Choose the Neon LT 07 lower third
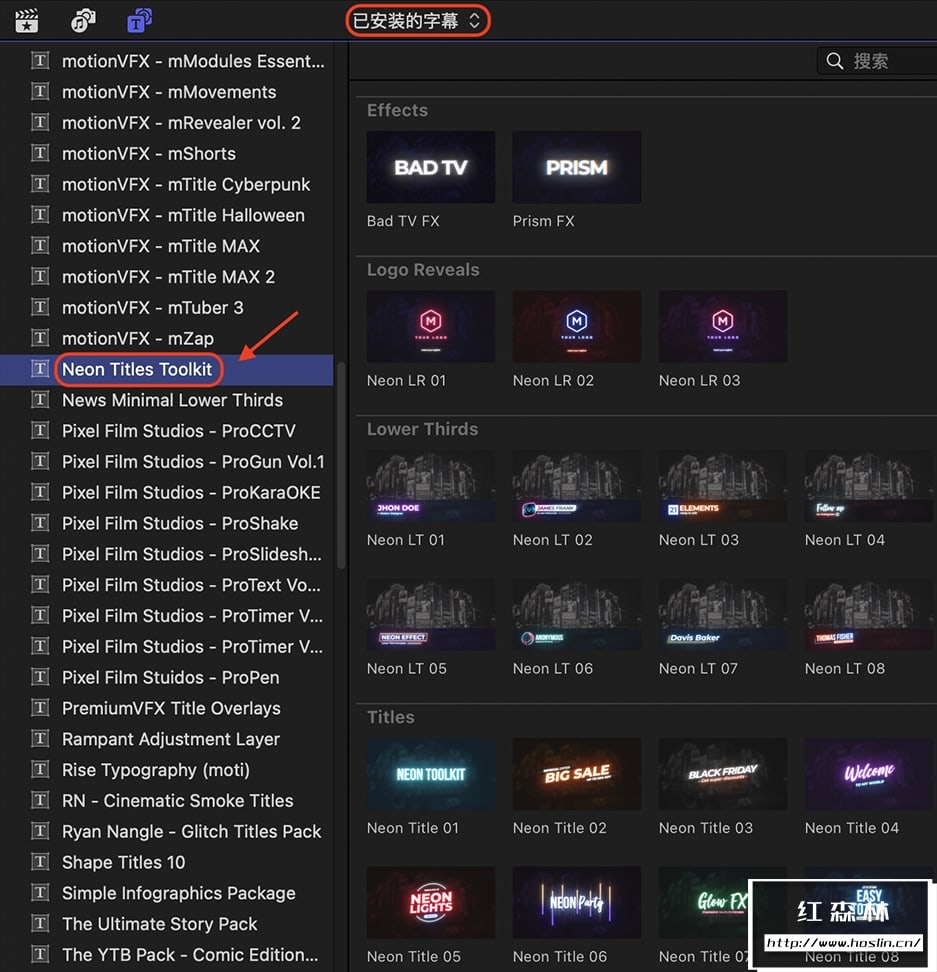 pos(723,614)
